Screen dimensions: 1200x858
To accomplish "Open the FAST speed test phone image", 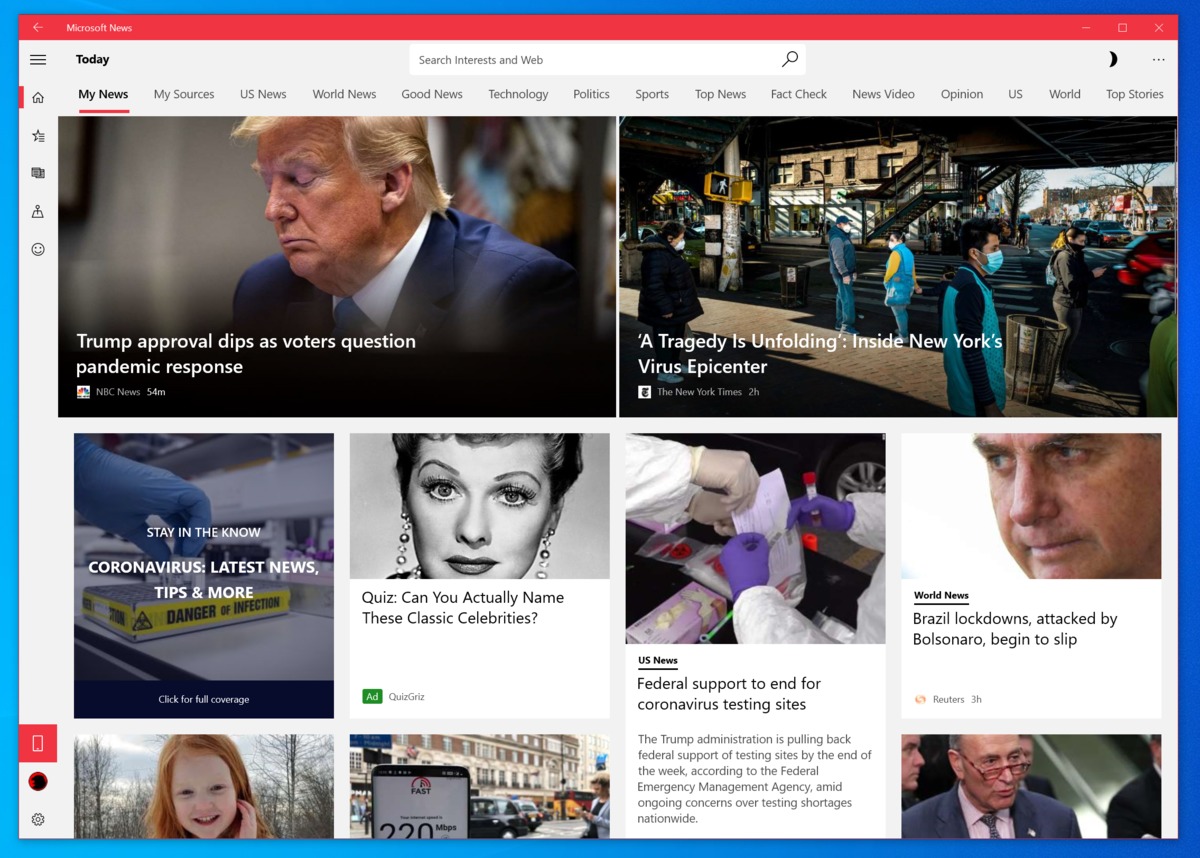I will 480,787.
